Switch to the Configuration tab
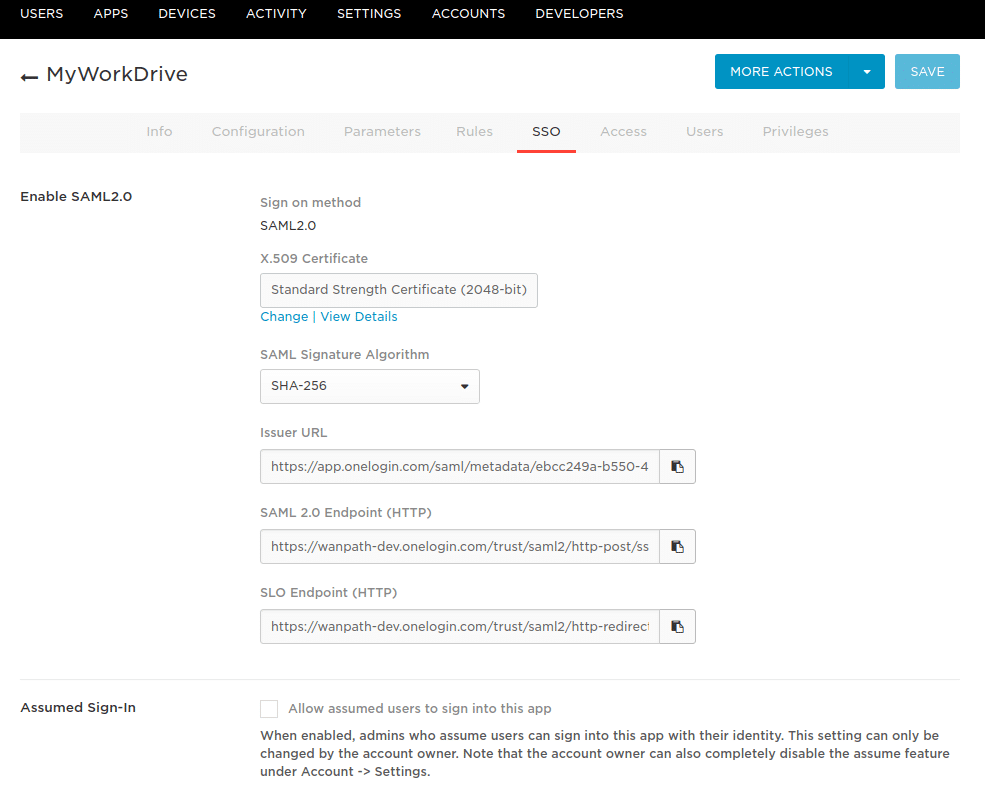985x808 pixels. (x=258, y=132)
